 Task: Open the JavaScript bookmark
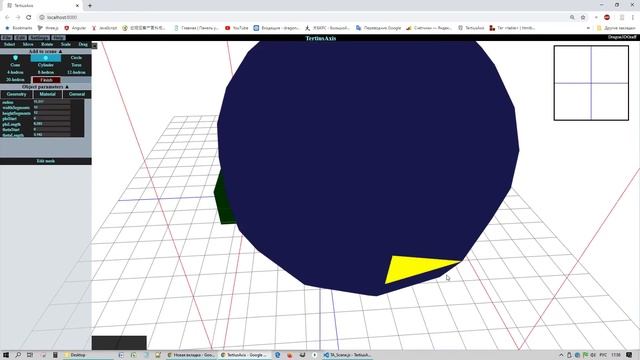pyautogui.click(x=104, y=28)
